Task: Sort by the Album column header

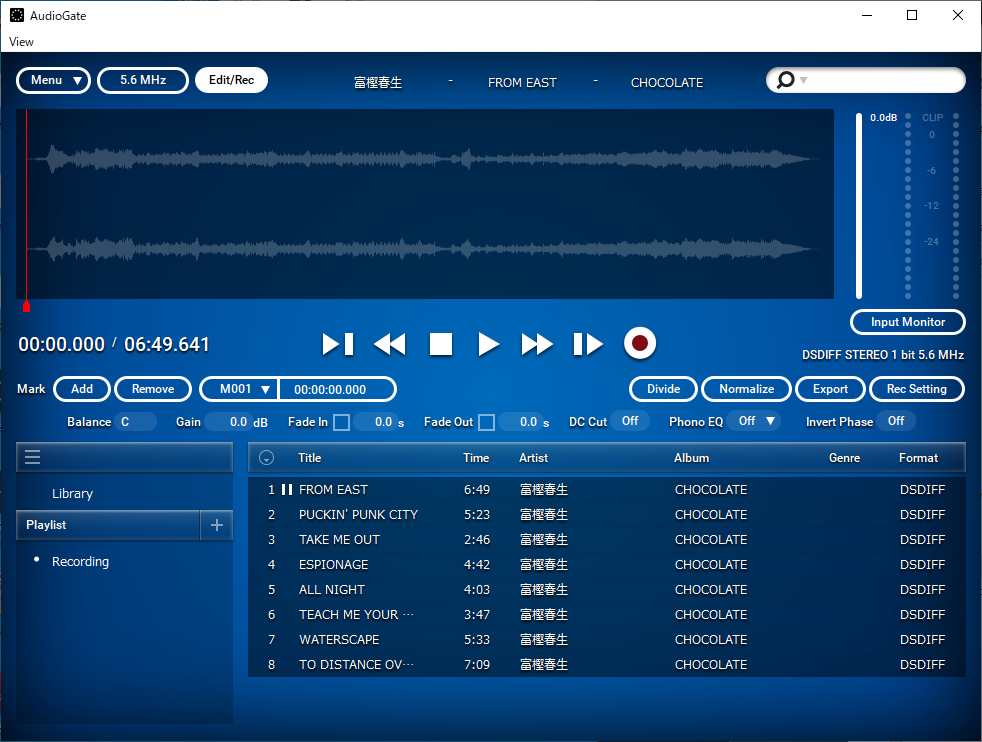Action: (691, 458)
